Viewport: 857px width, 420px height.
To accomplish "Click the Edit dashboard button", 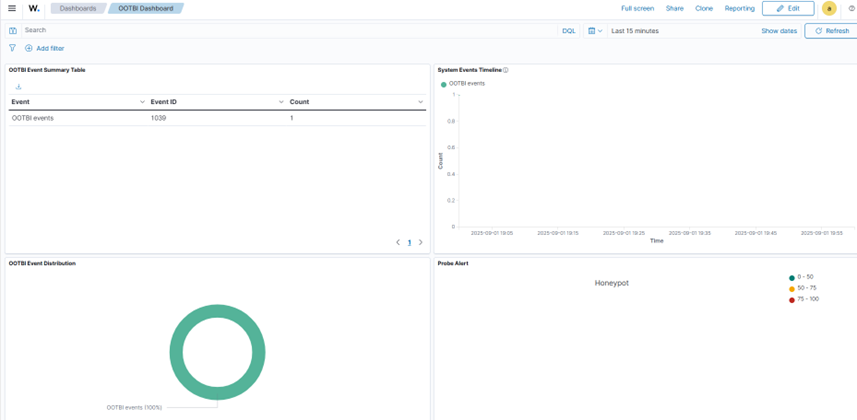I will coord(788,8).
